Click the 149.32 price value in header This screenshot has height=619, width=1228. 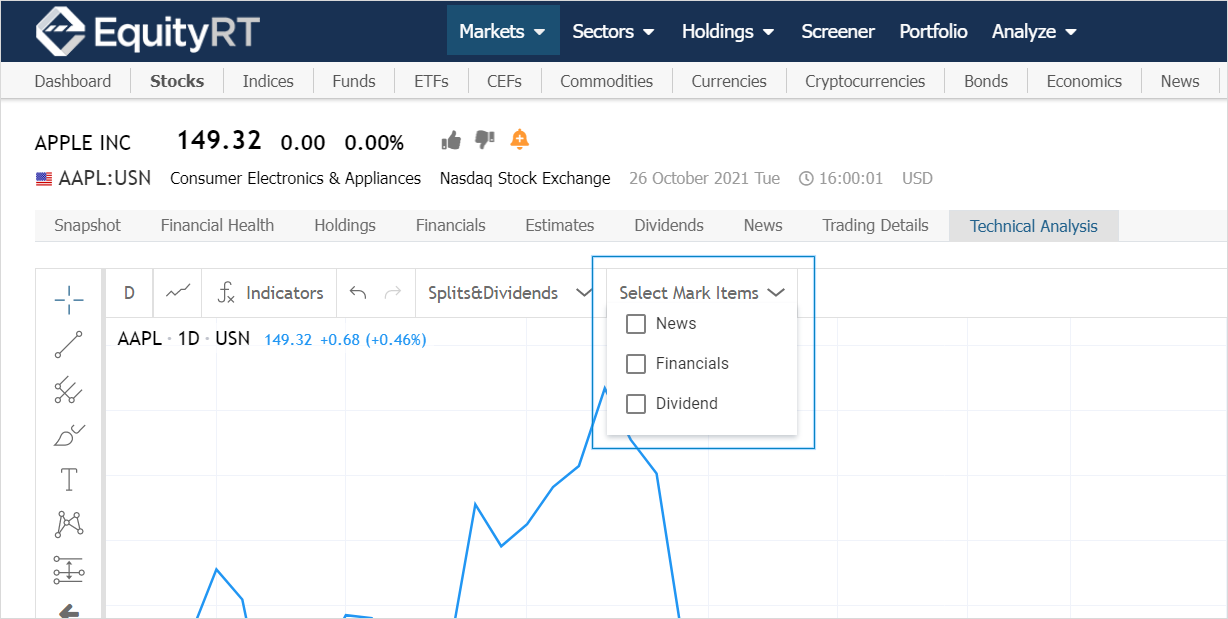coord(219,140)
